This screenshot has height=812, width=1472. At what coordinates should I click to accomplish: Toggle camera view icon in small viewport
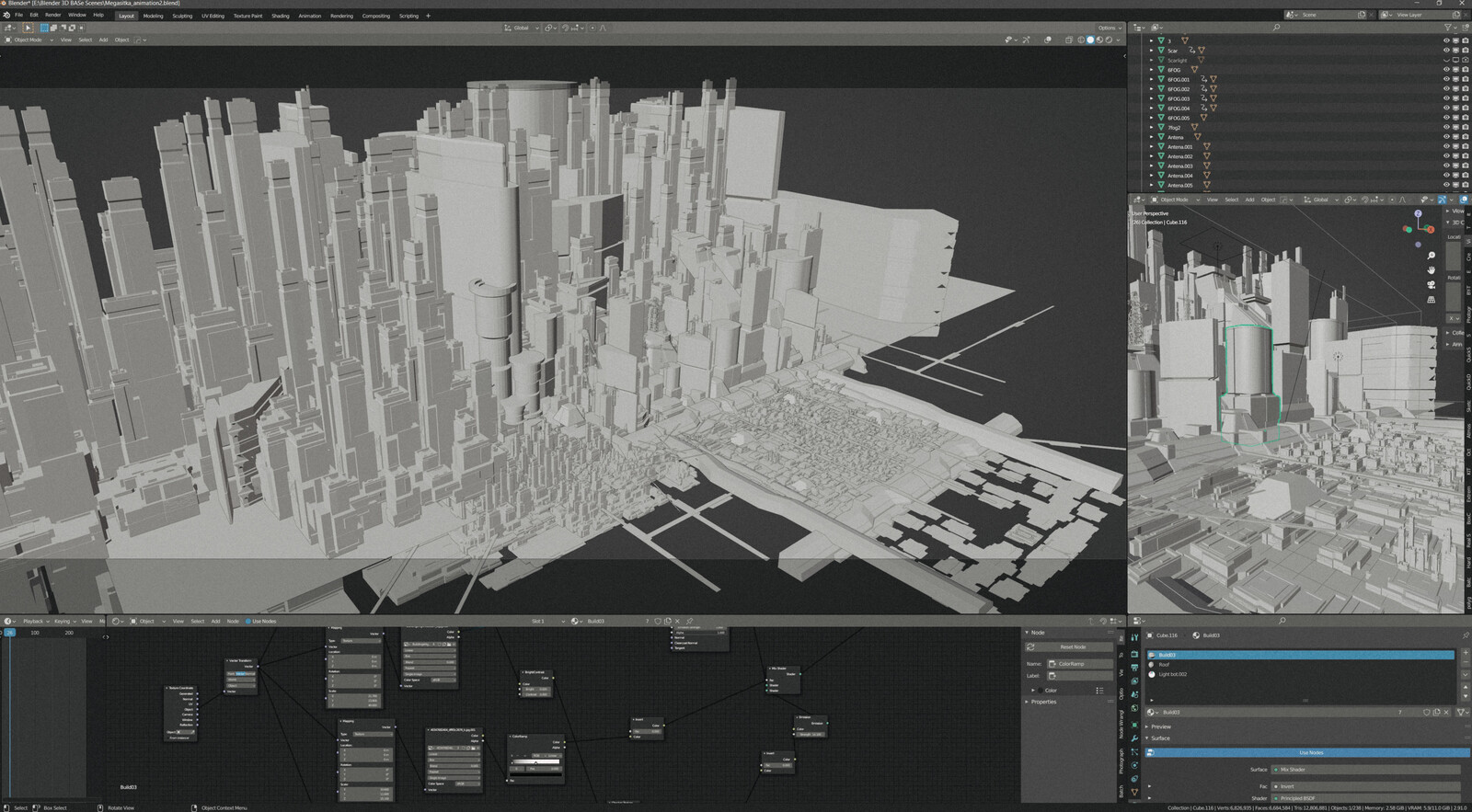coord(1431,284)
